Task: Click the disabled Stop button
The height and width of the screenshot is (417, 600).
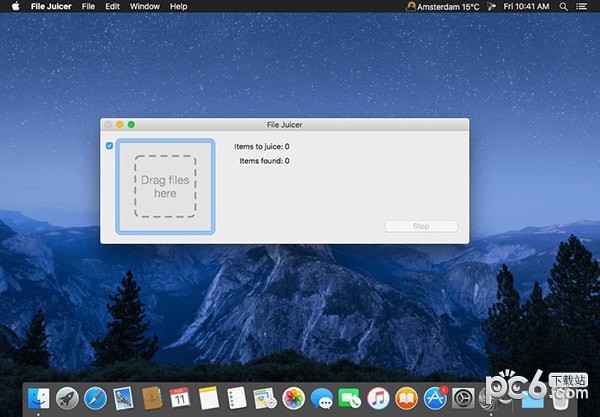Action: pos(421,226)
